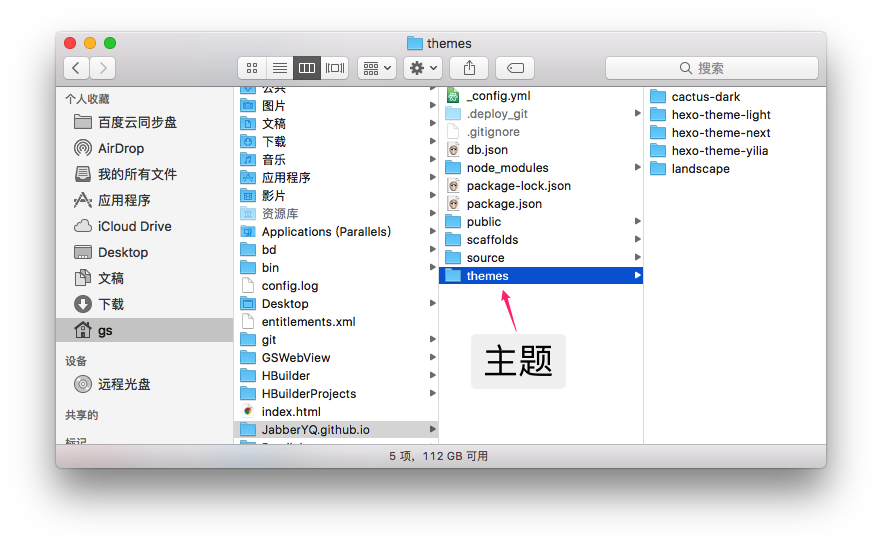
Task: Select the package.json file
Action: (x=504, y=204)
